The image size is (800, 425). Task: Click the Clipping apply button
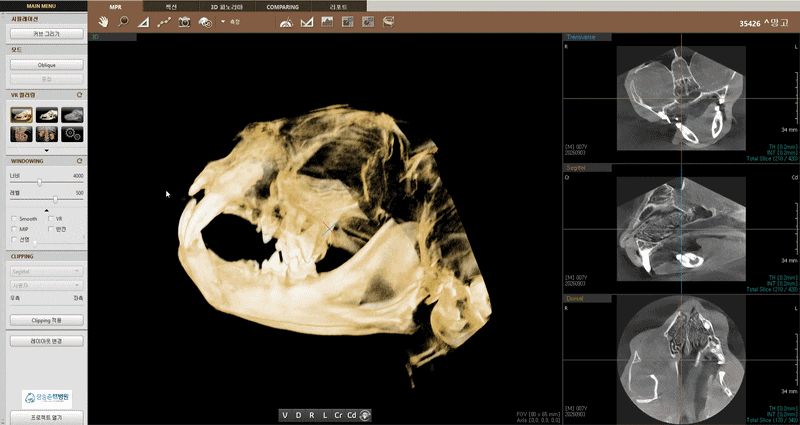46,320
